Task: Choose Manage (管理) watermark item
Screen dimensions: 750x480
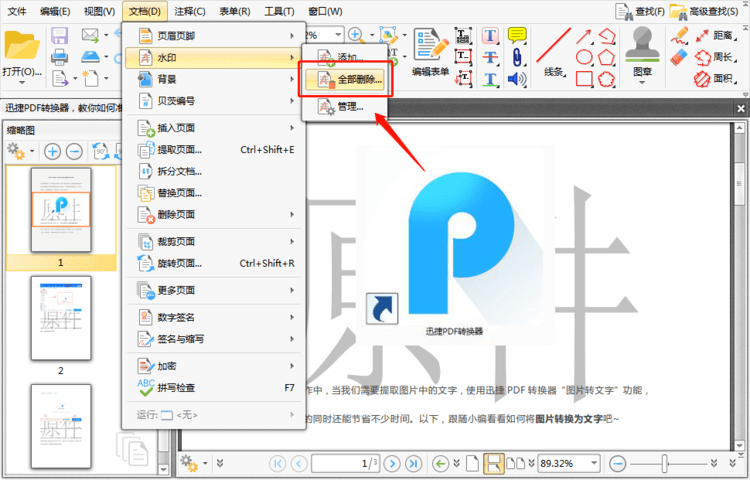Action: coord(346,107)
